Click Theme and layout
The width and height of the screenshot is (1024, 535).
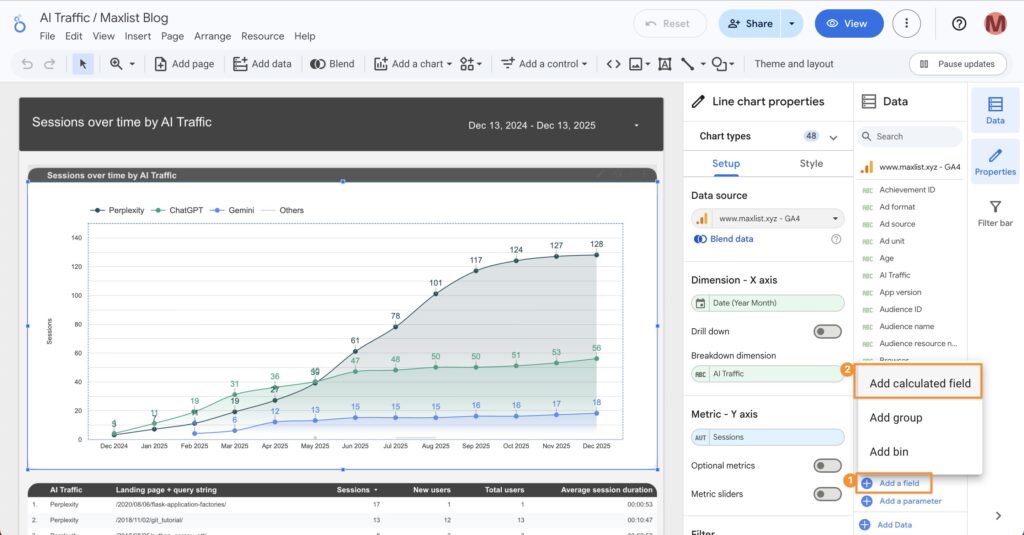tap(793, 64)
